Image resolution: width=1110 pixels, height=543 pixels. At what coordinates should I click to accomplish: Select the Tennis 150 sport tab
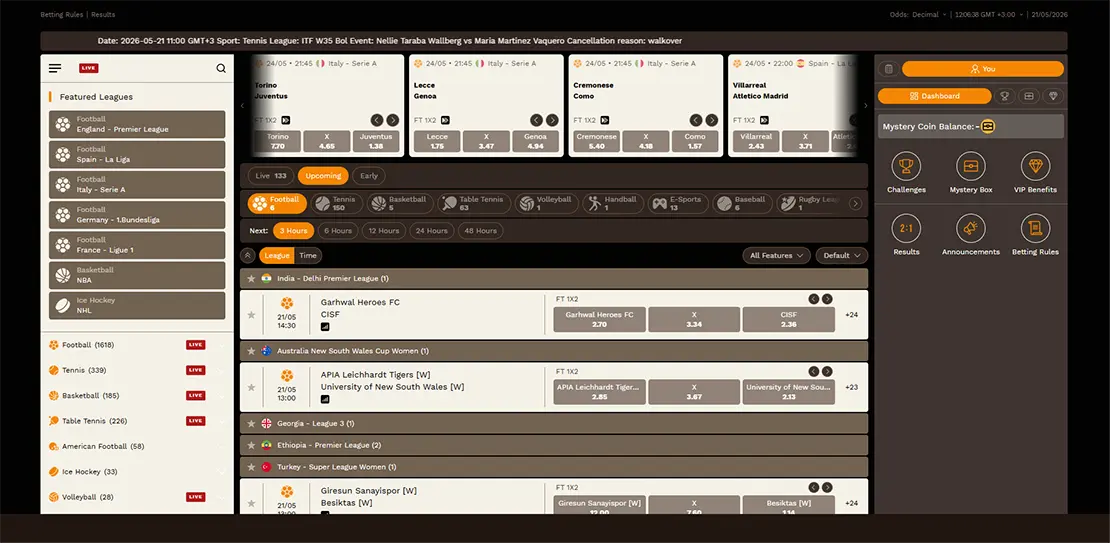[x=336, y=204]
